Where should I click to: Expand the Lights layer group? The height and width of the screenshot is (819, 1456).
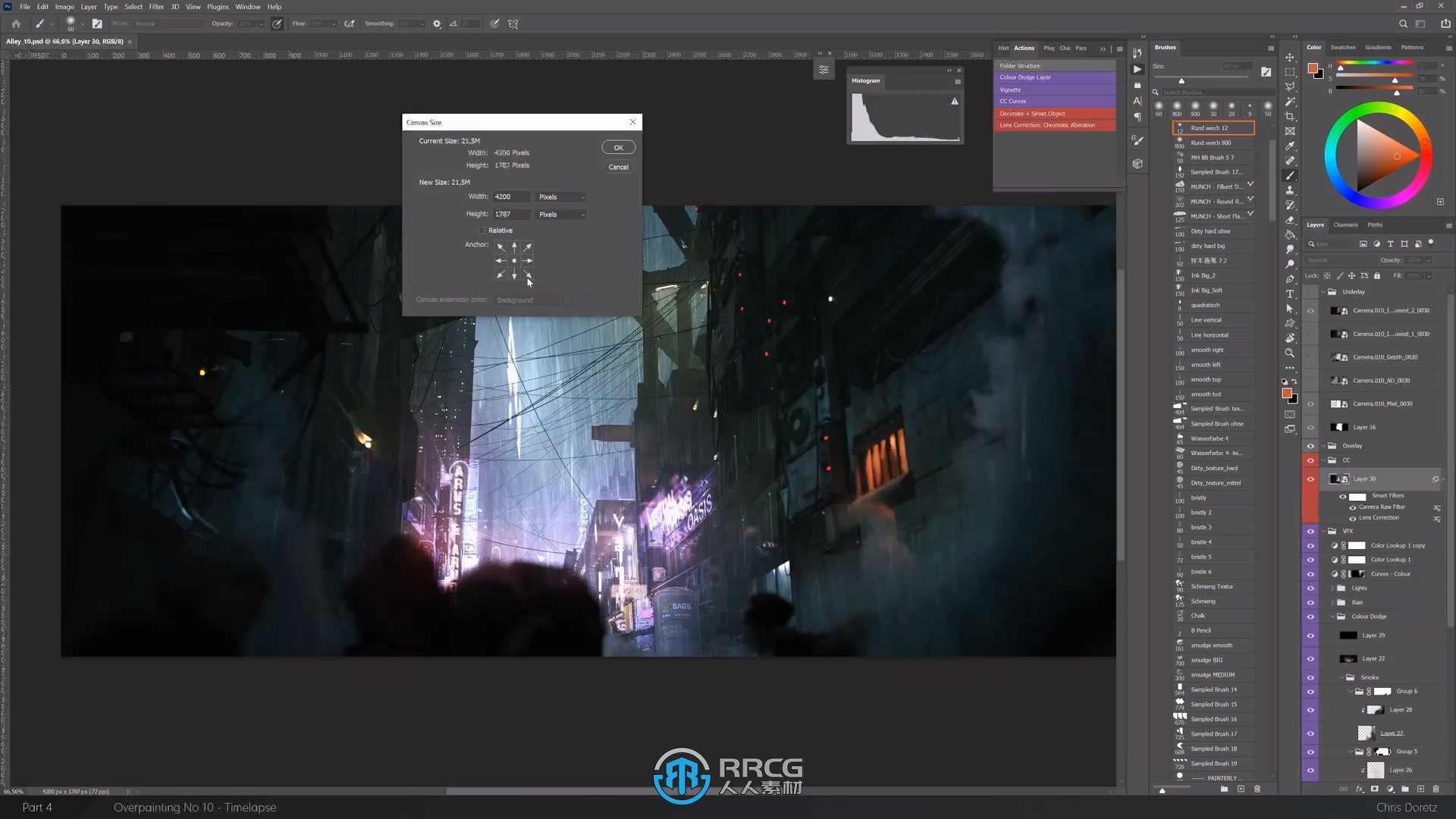(x=1332, y=588)
